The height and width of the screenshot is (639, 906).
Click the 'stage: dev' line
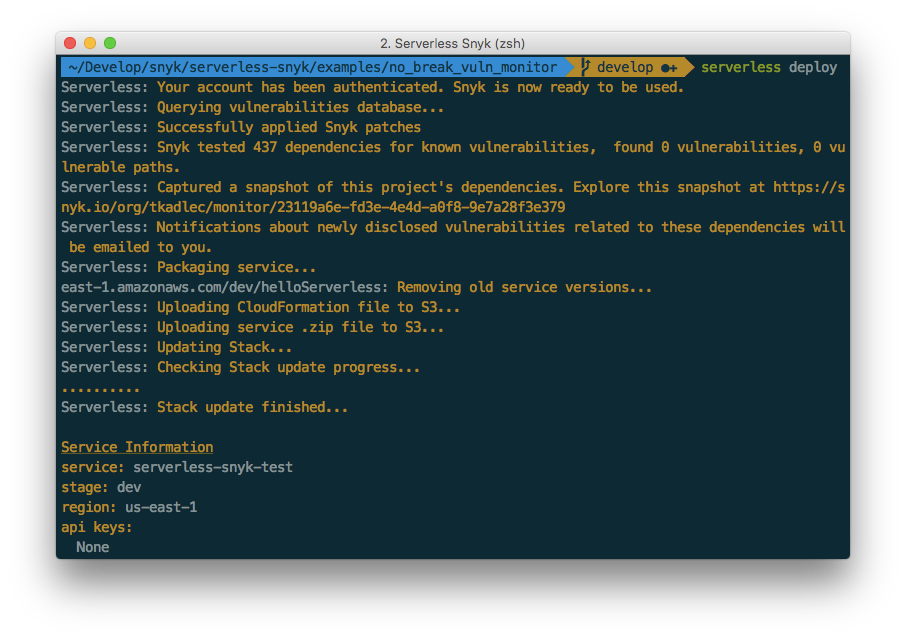point(101,487)
